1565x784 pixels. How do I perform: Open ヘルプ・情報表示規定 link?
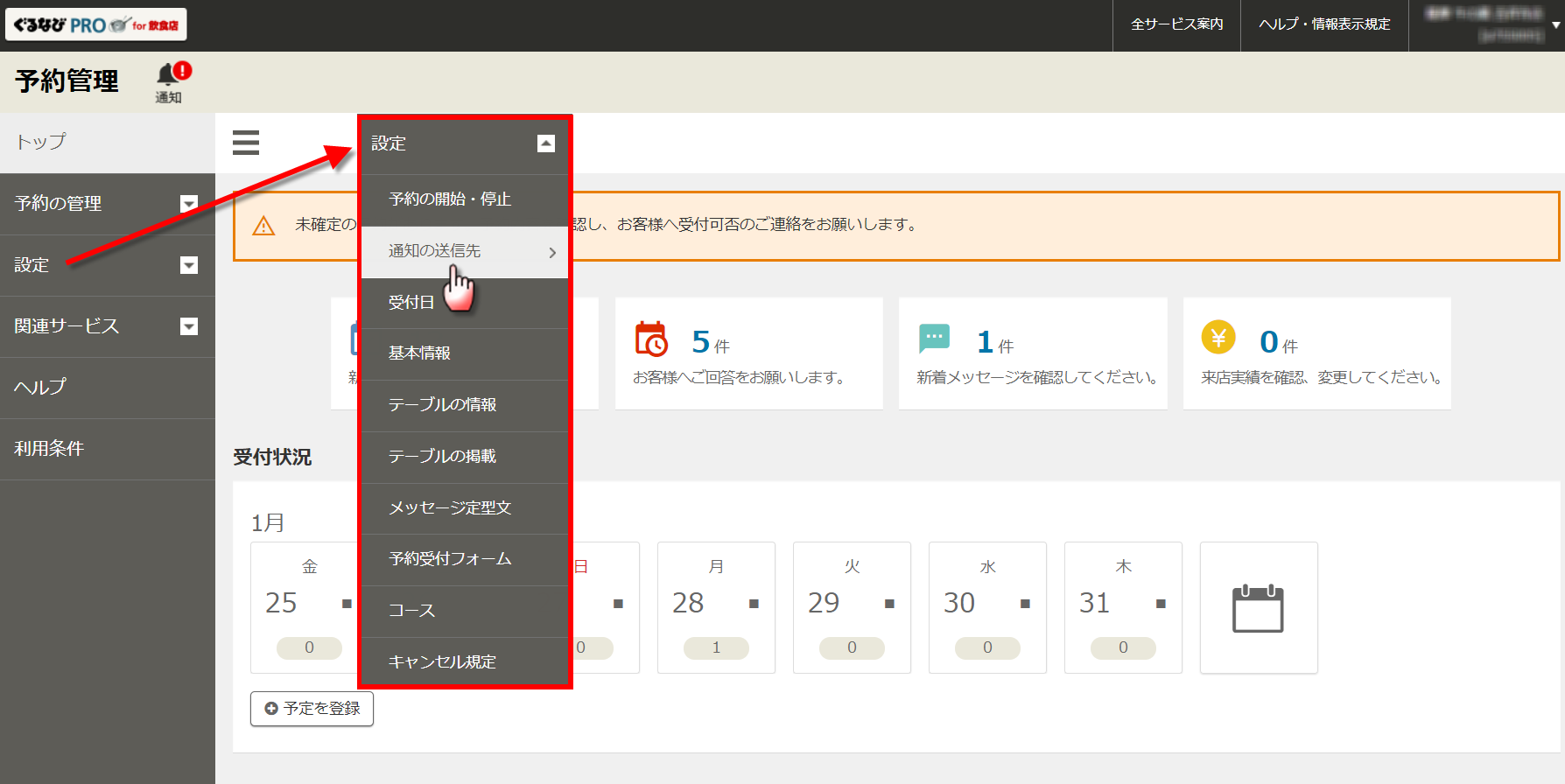point(1324,24)
